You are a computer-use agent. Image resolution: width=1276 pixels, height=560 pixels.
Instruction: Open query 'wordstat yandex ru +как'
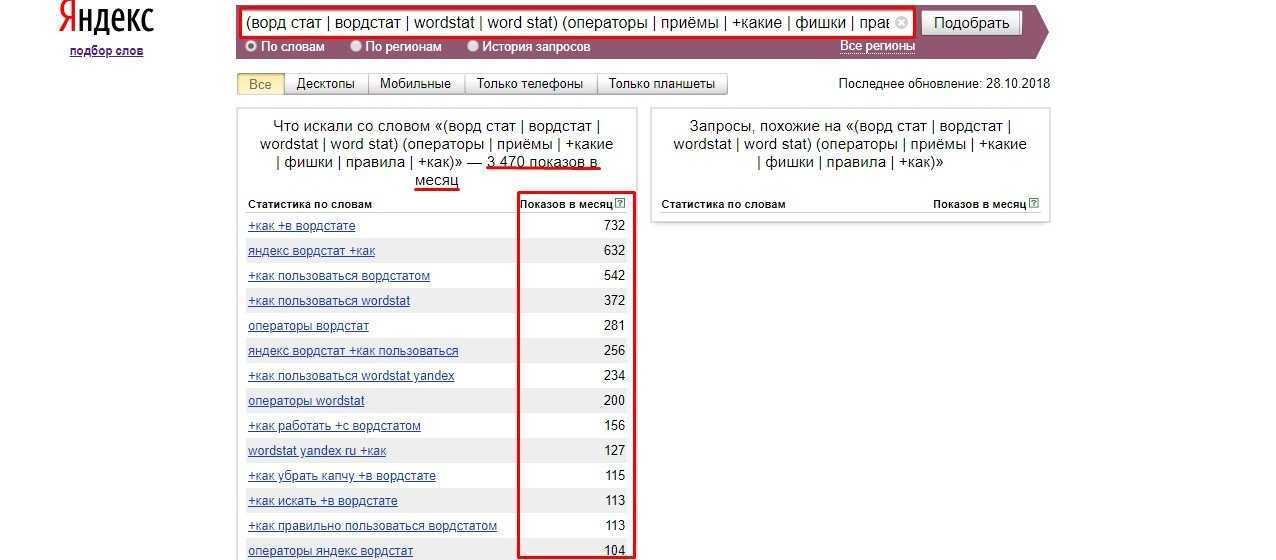[317, 451]
